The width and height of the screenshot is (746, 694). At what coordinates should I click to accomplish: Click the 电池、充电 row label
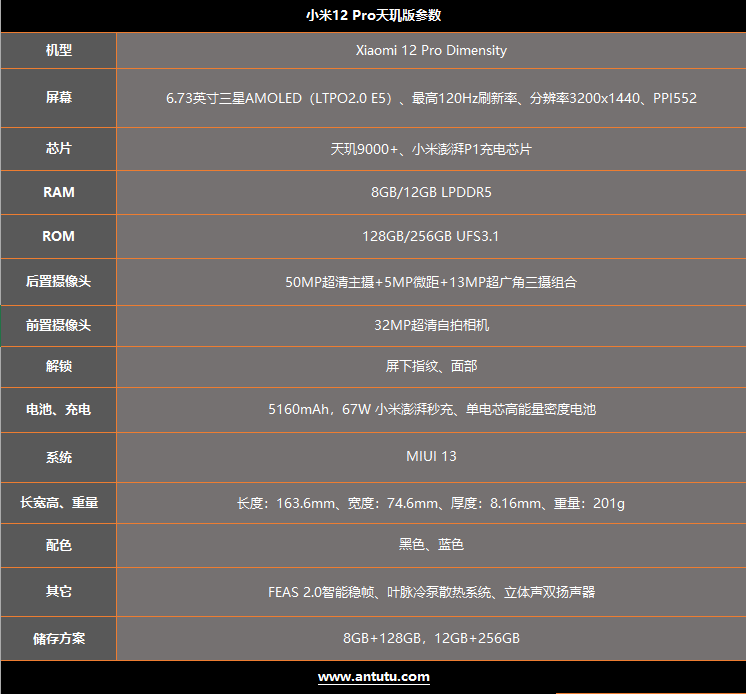tap(59, 410)
